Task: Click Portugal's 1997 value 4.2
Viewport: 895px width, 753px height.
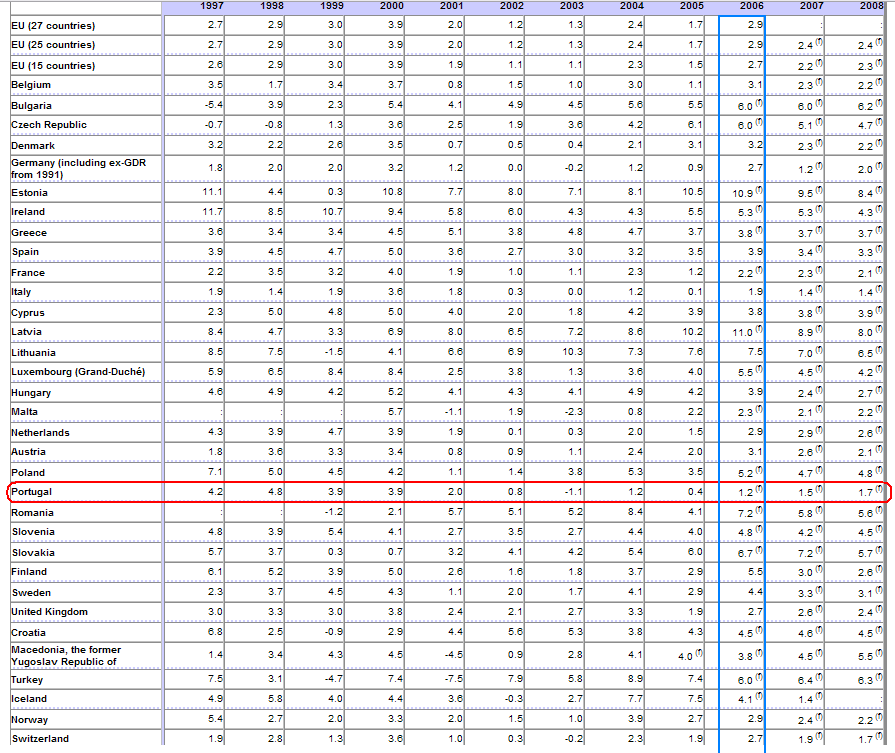Action: coord(216,492)
